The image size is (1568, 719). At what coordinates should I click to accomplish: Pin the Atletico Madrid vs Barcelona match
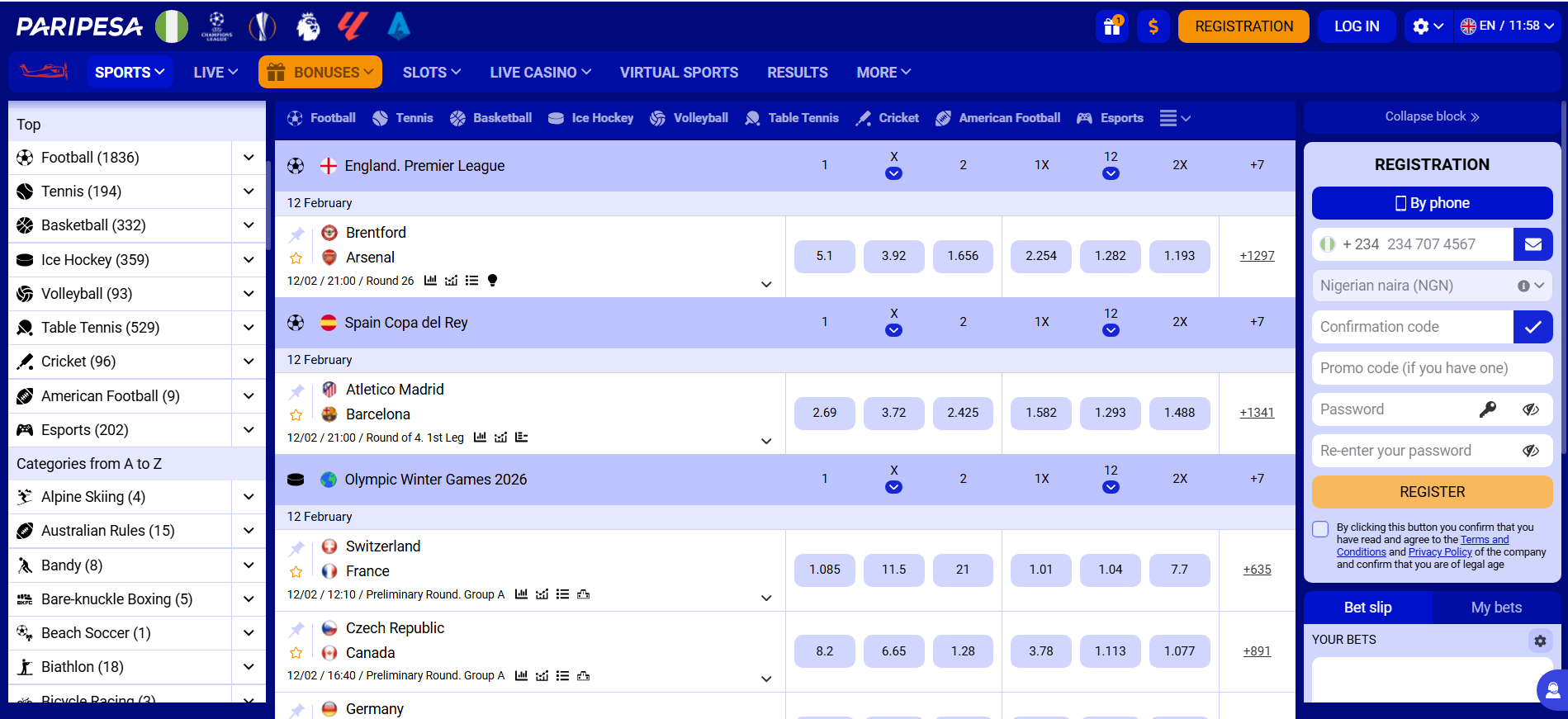pyautogui.click(x=296, y=391)
